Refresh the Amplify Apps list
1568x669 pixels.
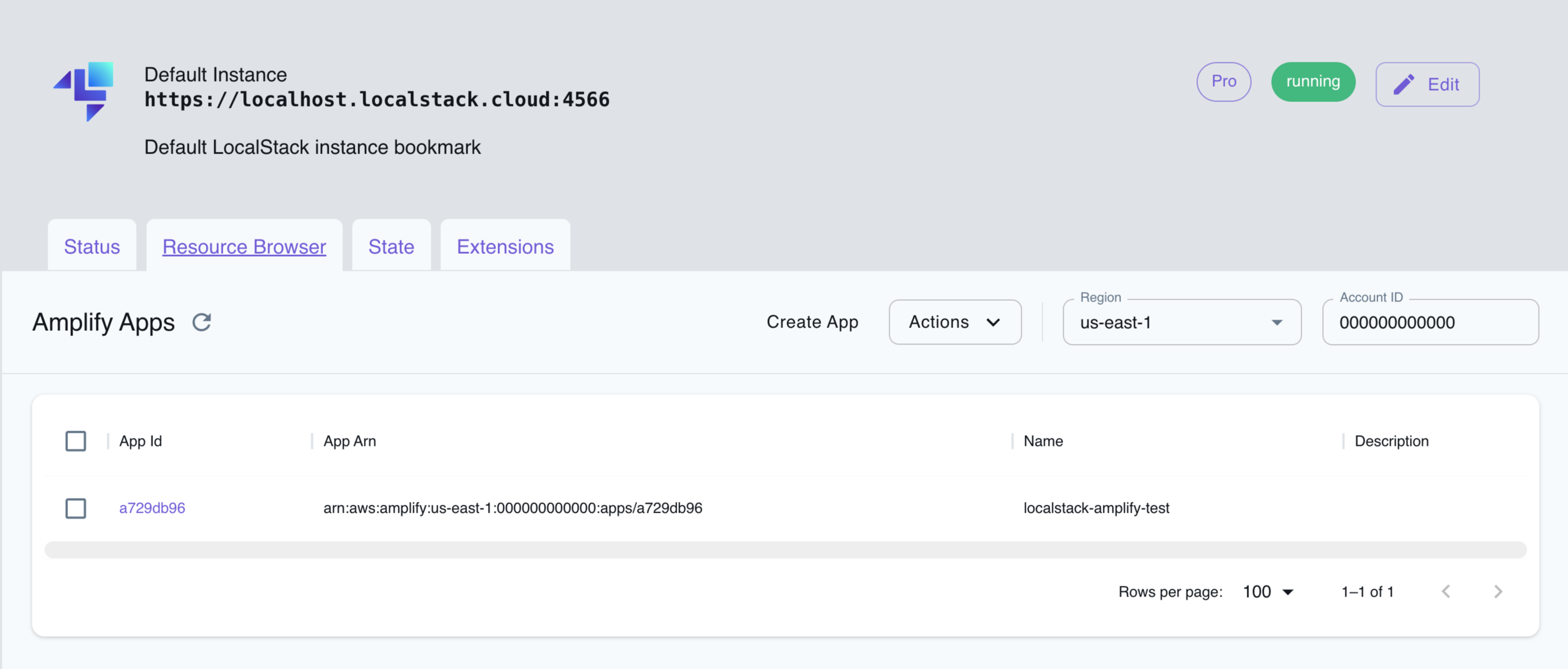point(202,321)
